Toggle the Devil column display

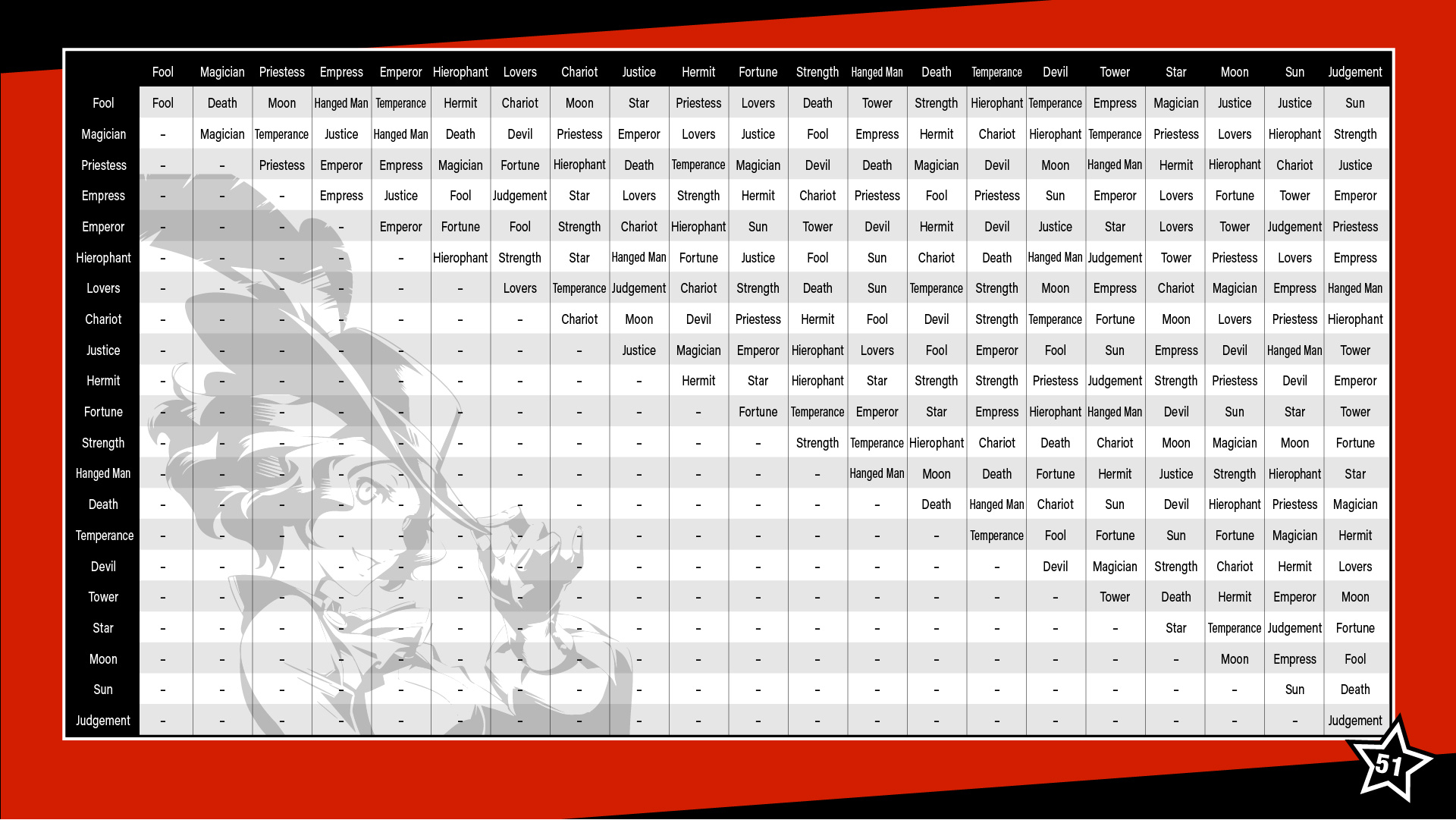(1059, 72)
